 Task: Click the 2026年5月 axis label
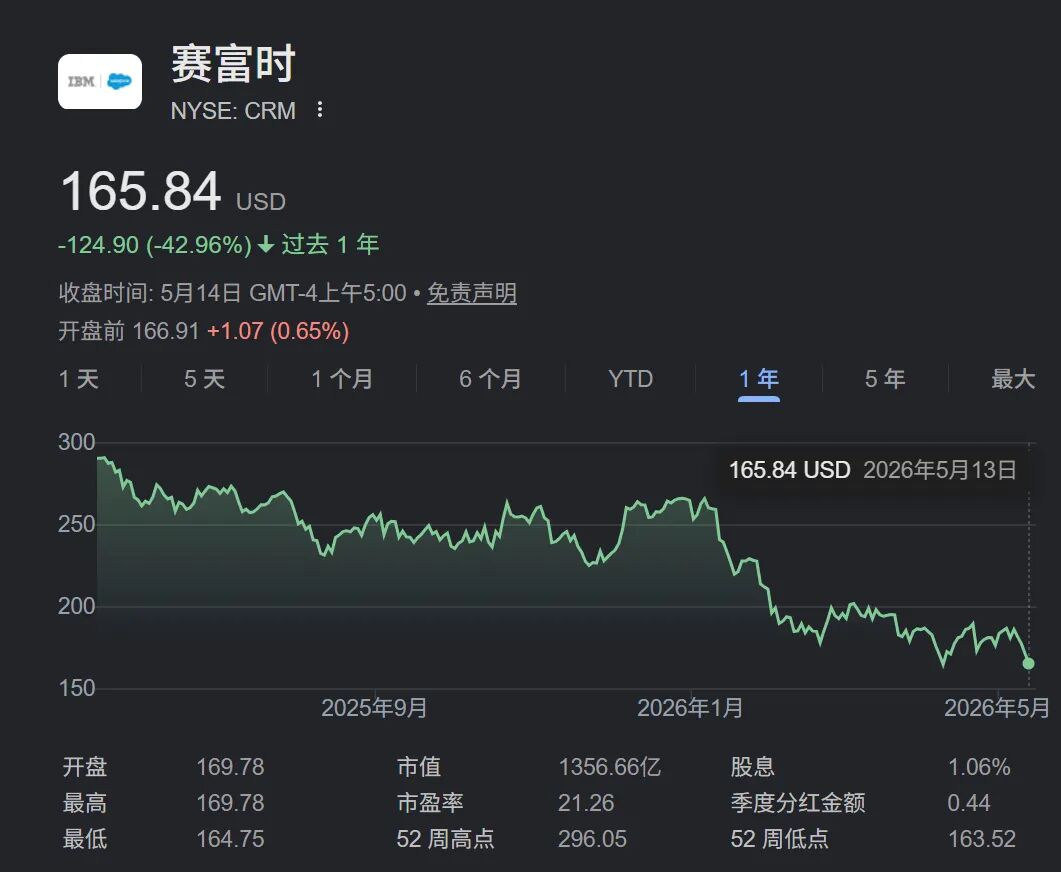point(997,708)
